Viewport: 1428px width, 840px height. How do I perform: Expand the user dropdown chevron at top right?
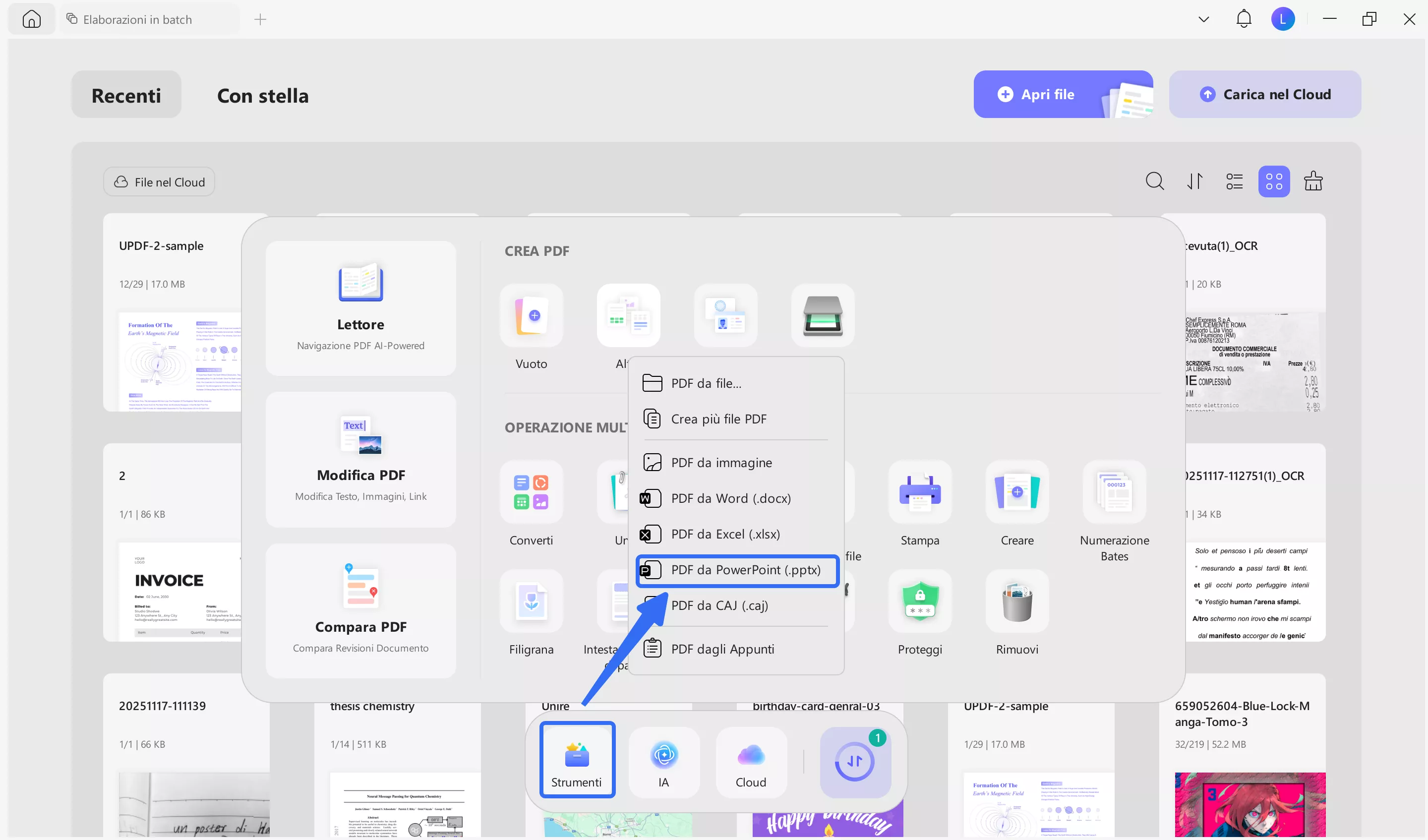[1203, 18]
